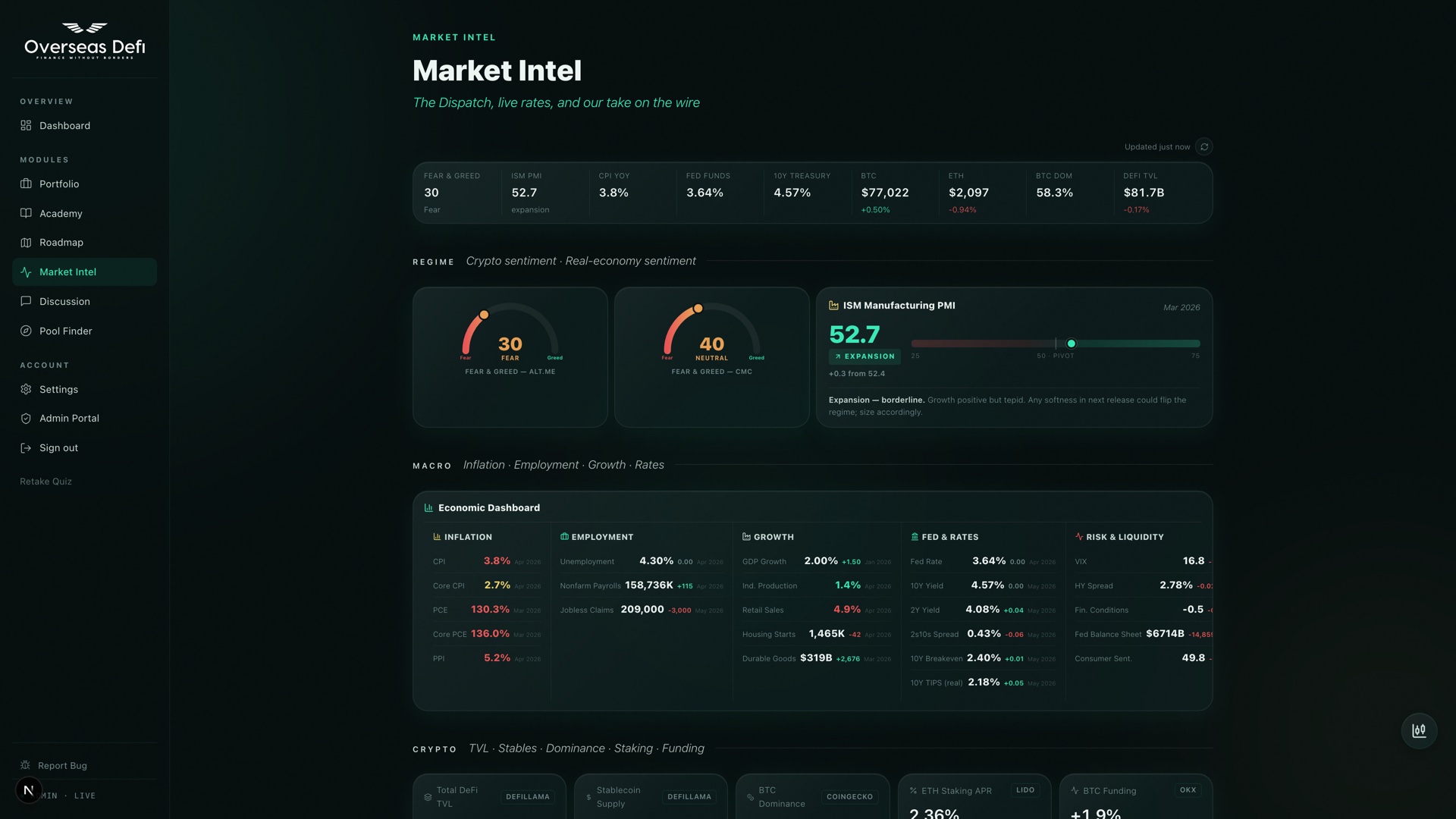Open the Academy module

(x=84, y=213)
